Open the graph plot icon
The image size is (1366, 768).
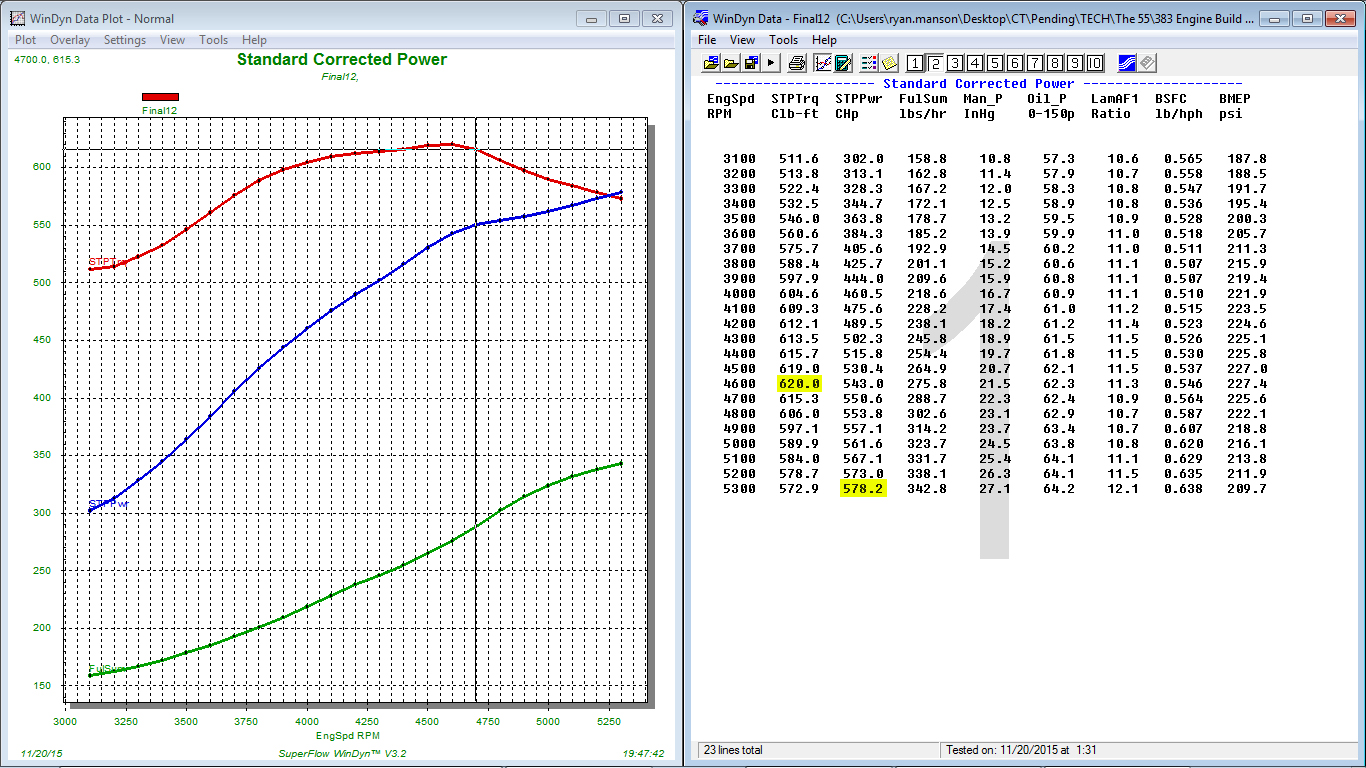pyautogui.click(x=823, y=63)
